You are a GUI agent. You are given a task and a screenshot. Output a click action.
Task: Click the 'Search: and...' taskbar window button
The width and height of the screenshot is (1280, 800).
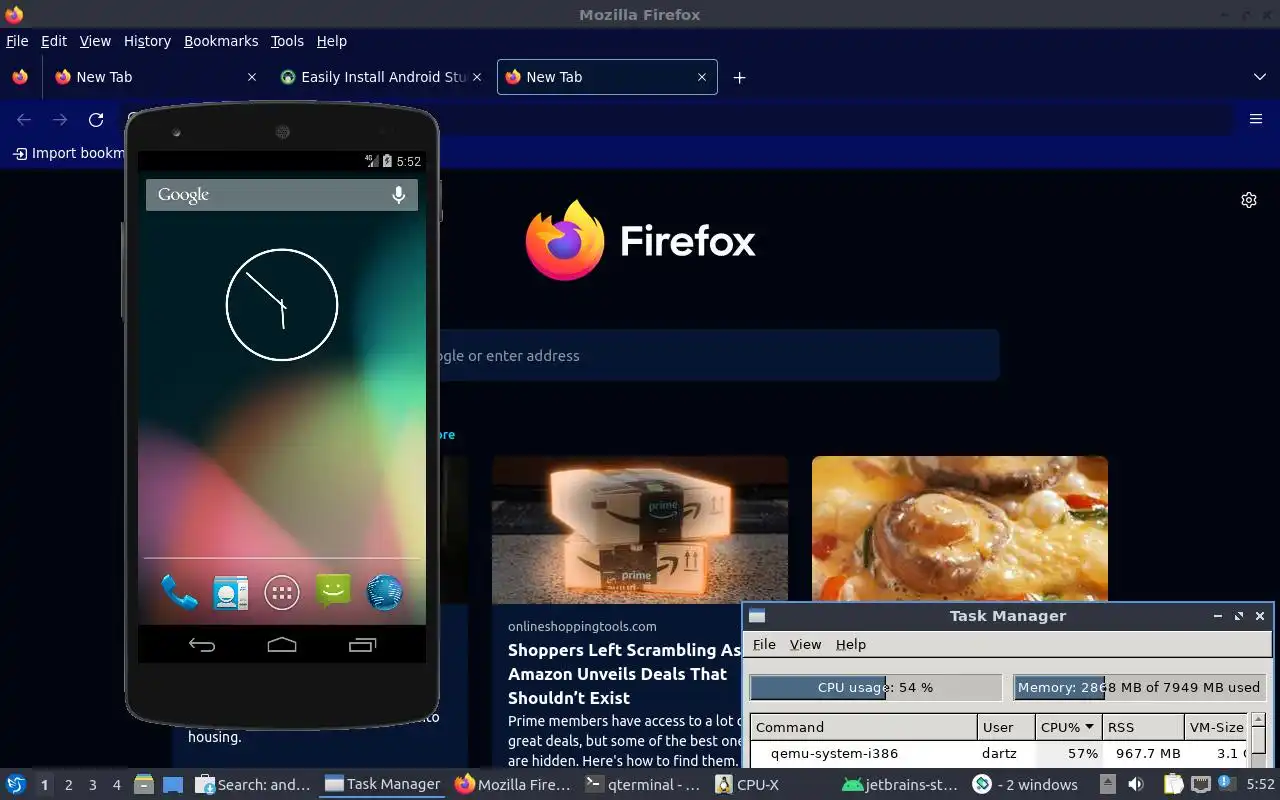pos(253,784)
